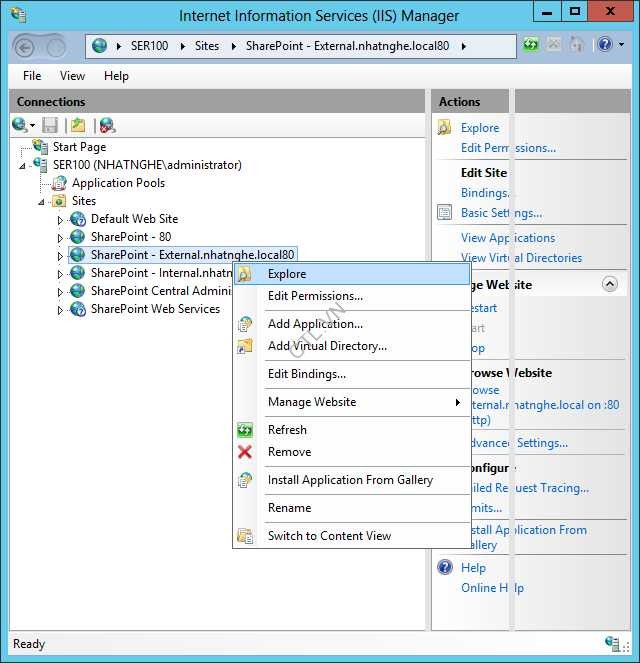Choose Add Application... in context menu

pos(352,324)
